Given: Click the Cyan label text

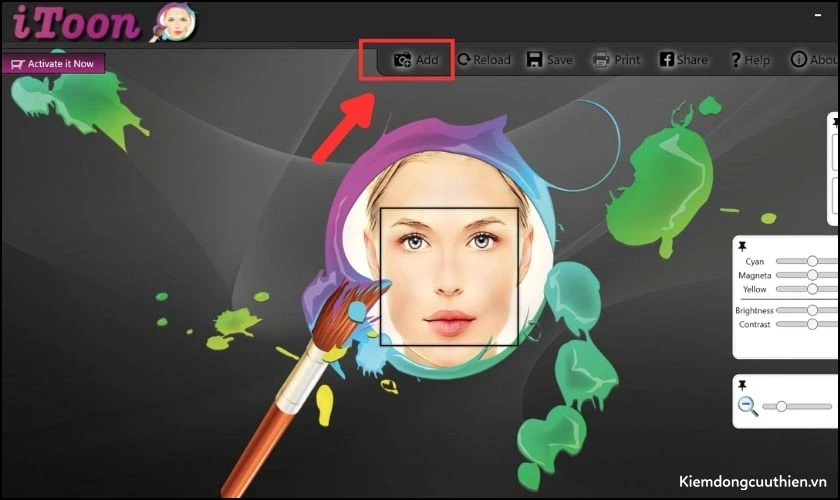Looking at the screenshot, I should coord(754,262).
